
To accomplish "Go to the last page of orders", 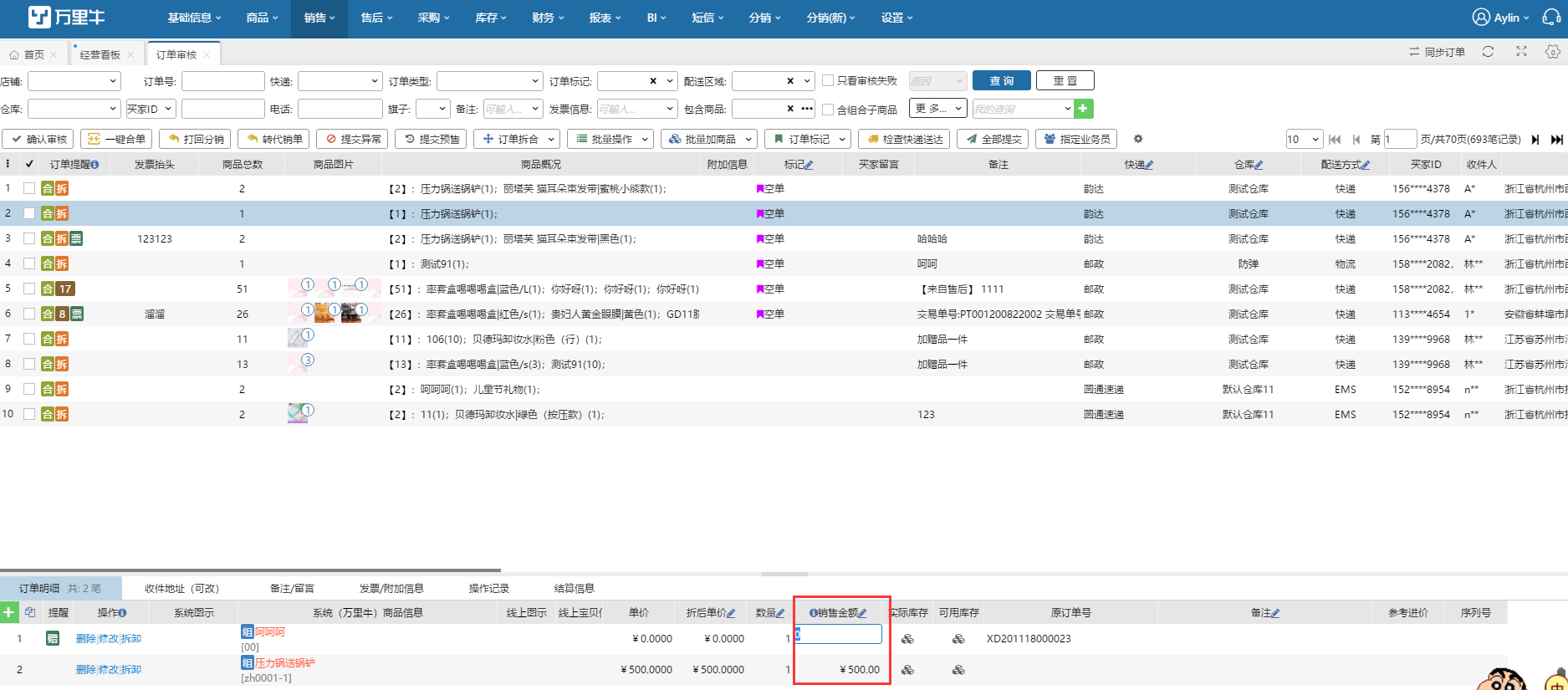I will pos(1556,140).
